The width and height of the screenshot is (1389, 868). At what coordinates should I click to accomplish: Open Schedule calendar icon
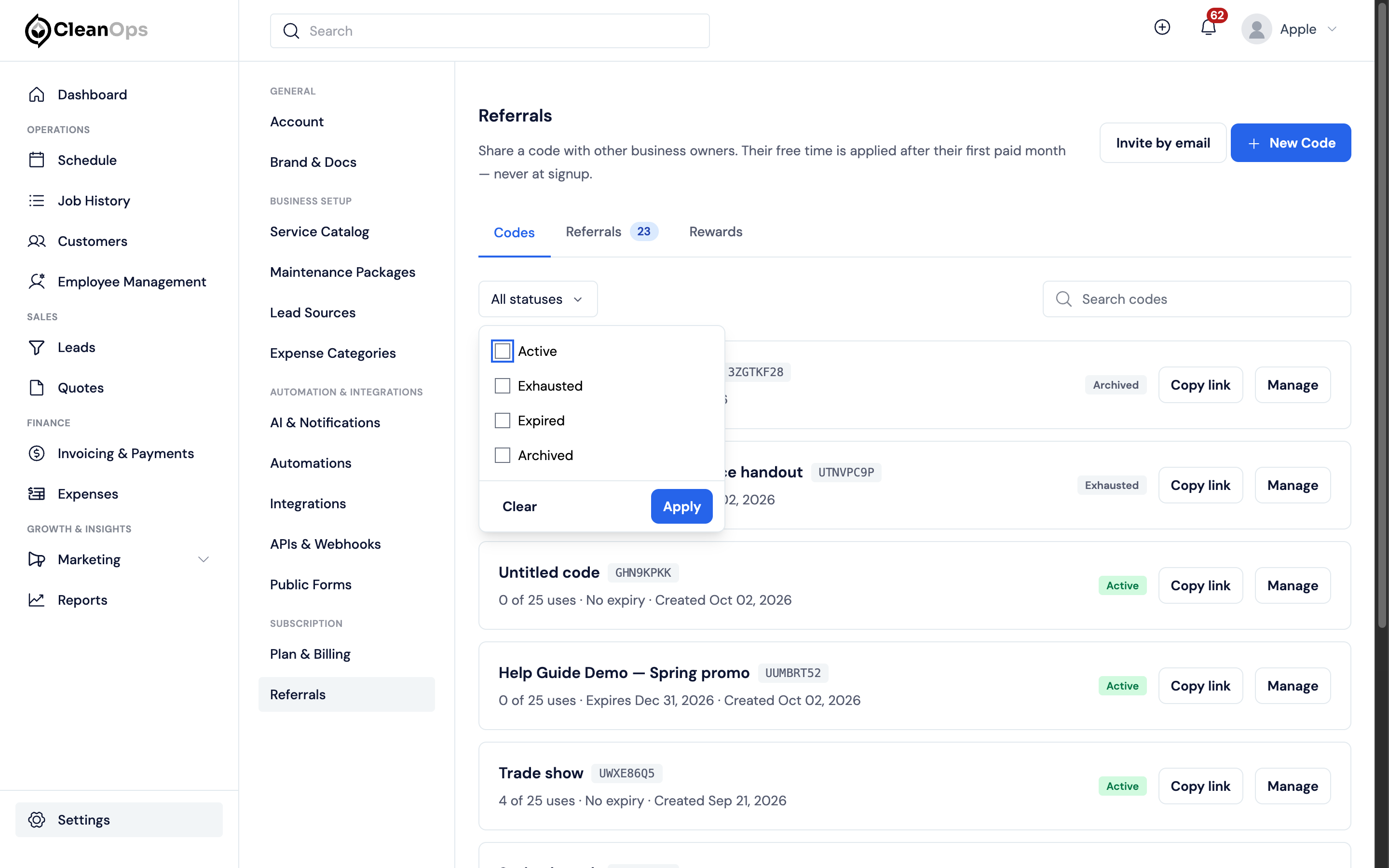[37, 160]
